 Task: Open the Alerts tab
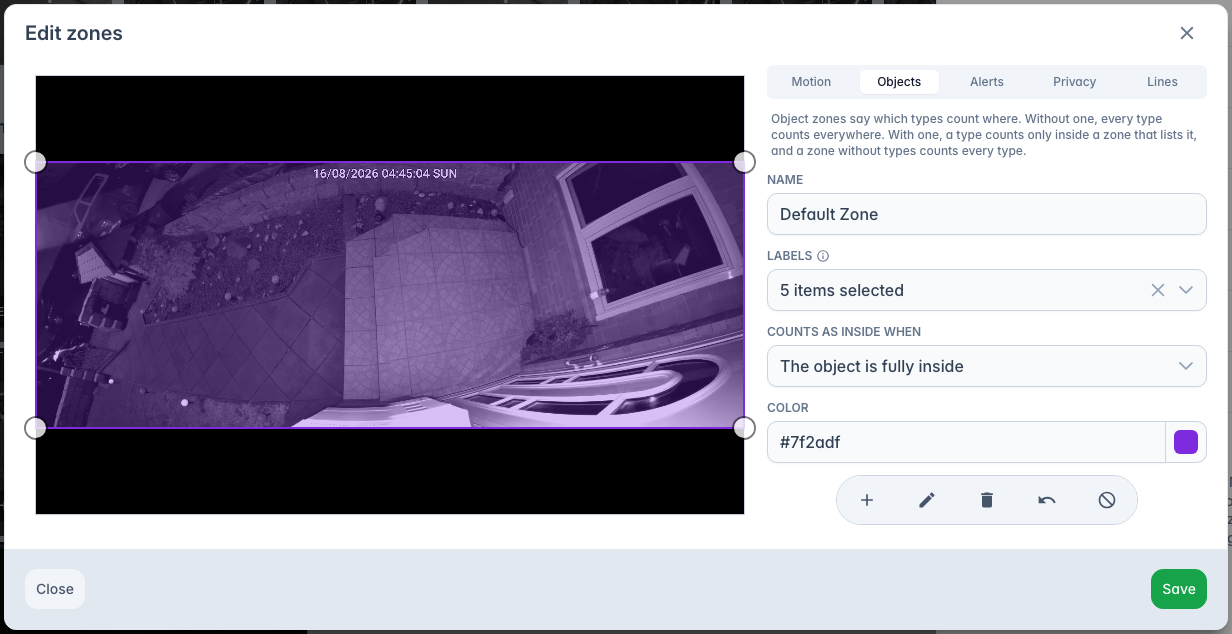(987, 82)
